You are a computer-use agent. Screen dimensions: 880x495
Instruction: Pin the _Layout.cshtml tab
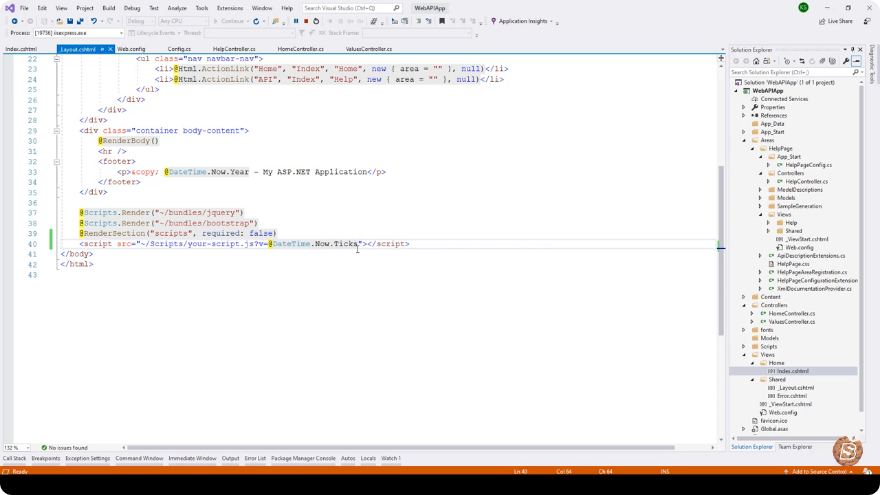pyautogui.click(x=102, y=49)
